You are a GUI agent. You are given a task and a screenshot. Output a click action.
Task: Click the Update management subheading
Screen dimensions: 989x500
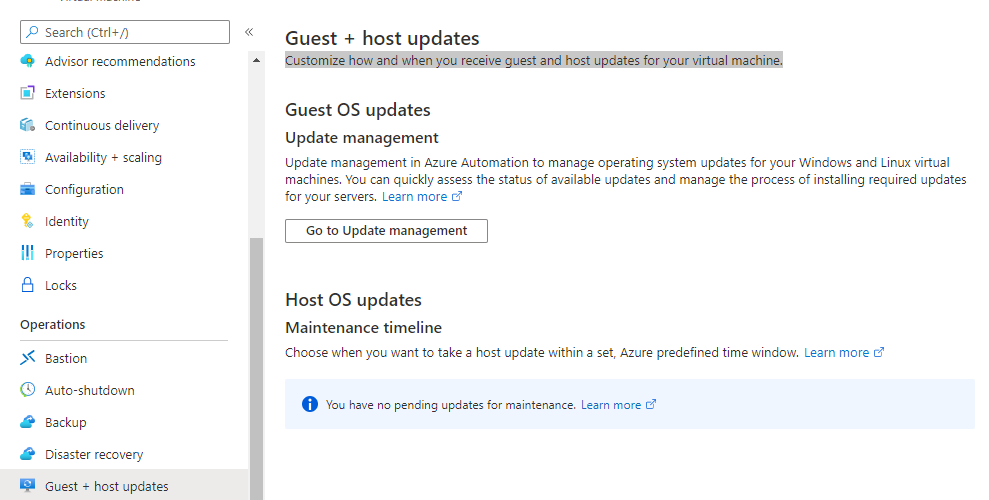(361, 137)
